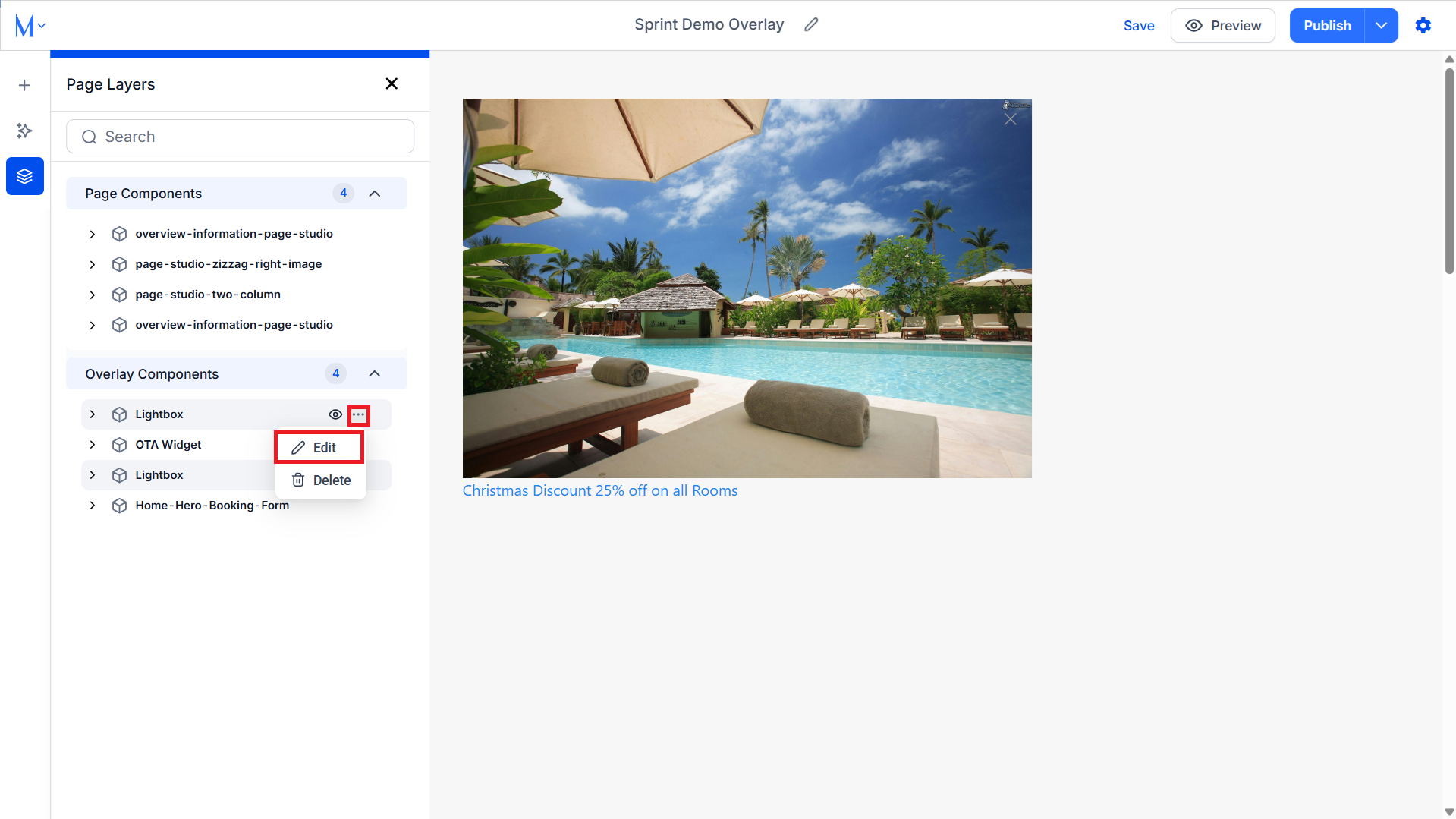
Task: Click the Overlay Components count badge
Action: point(335,374)
